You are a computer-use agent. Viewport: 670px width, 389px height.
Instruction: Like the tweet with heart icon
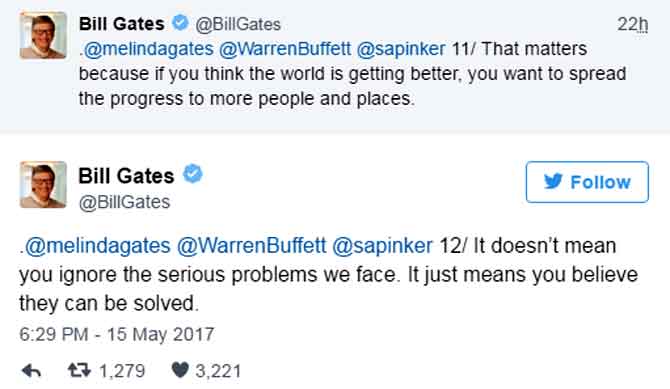click(180, 370)
